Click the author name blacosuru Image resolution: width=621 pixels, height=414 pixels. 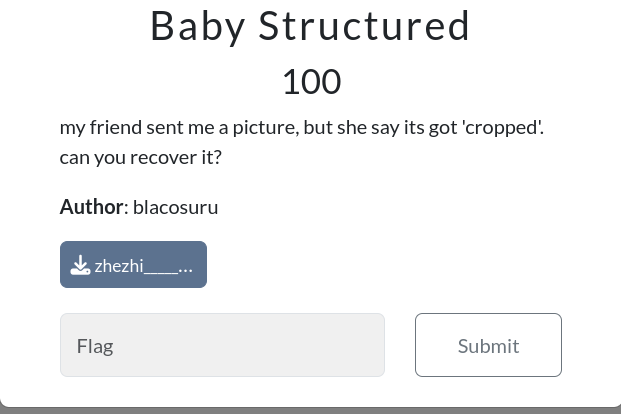pos(175,206)
